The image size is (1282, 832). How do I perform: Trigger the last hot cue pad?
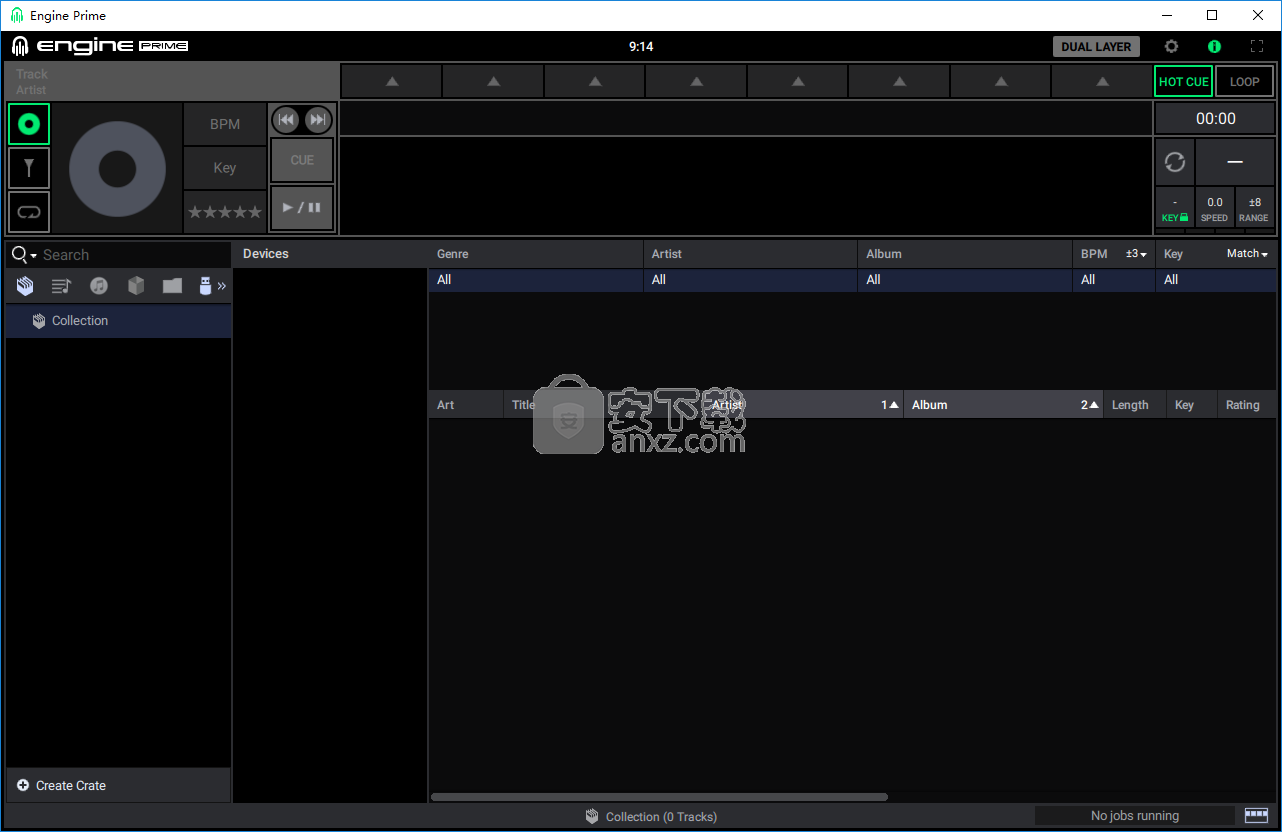pos(1102,81)
